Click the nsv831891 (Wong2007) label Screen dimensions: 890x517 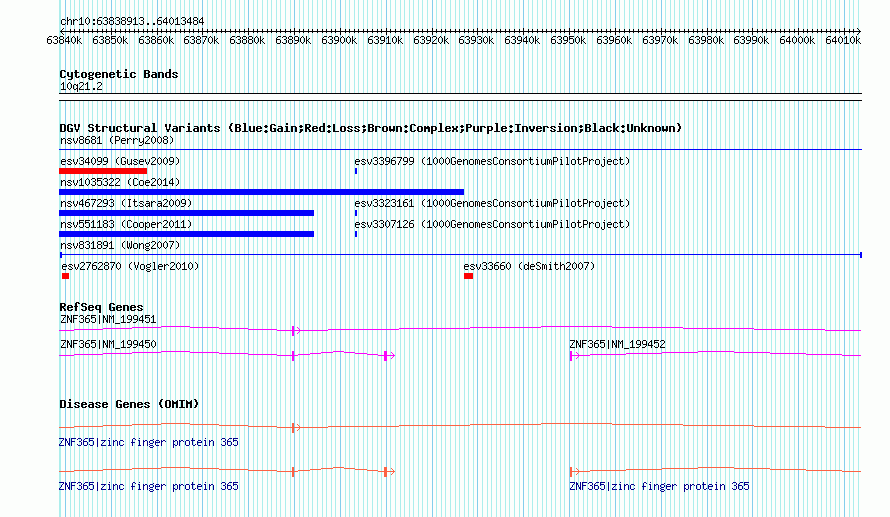pos(120,245)
